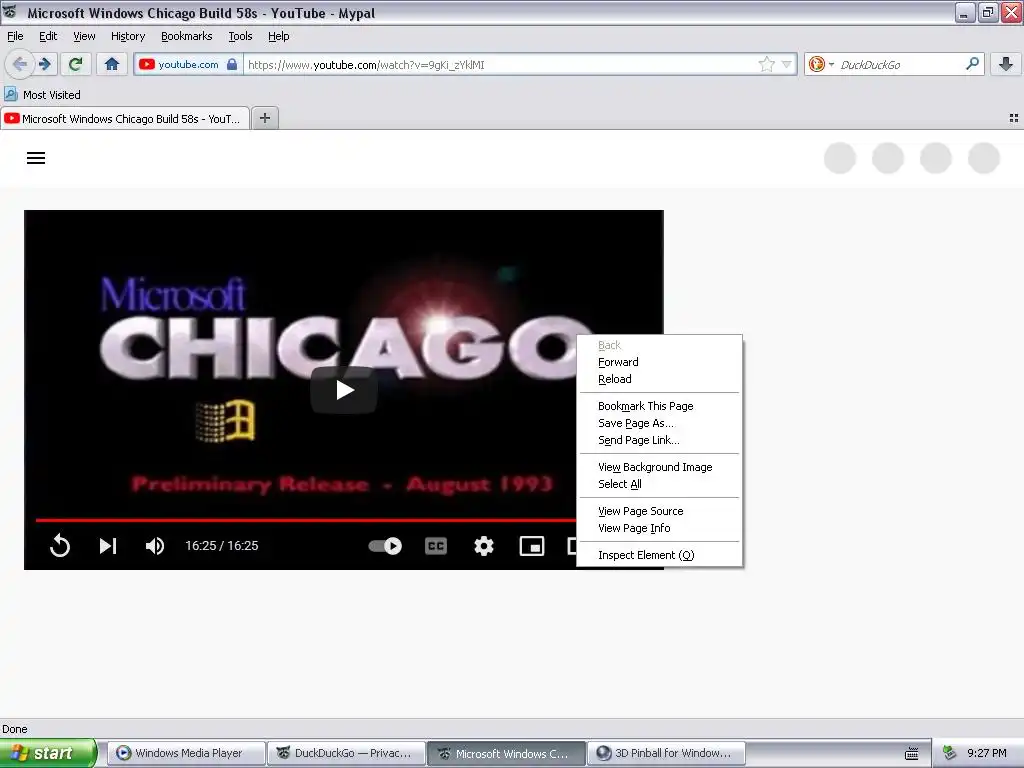Toggle closed captions CC button

436,545
